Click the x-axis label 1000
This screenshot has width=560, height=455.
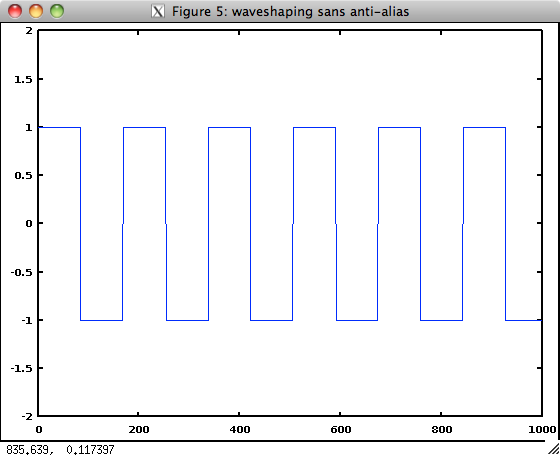[x=542, y=429]
